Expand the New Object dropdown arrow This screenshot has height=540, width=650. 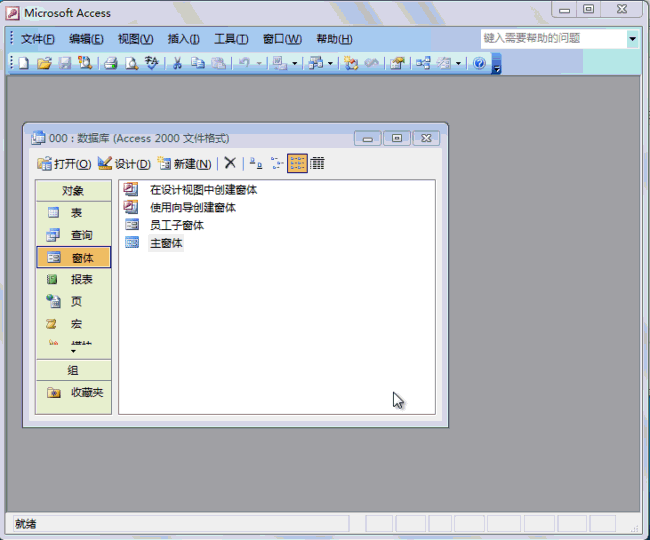pos(458,63)
